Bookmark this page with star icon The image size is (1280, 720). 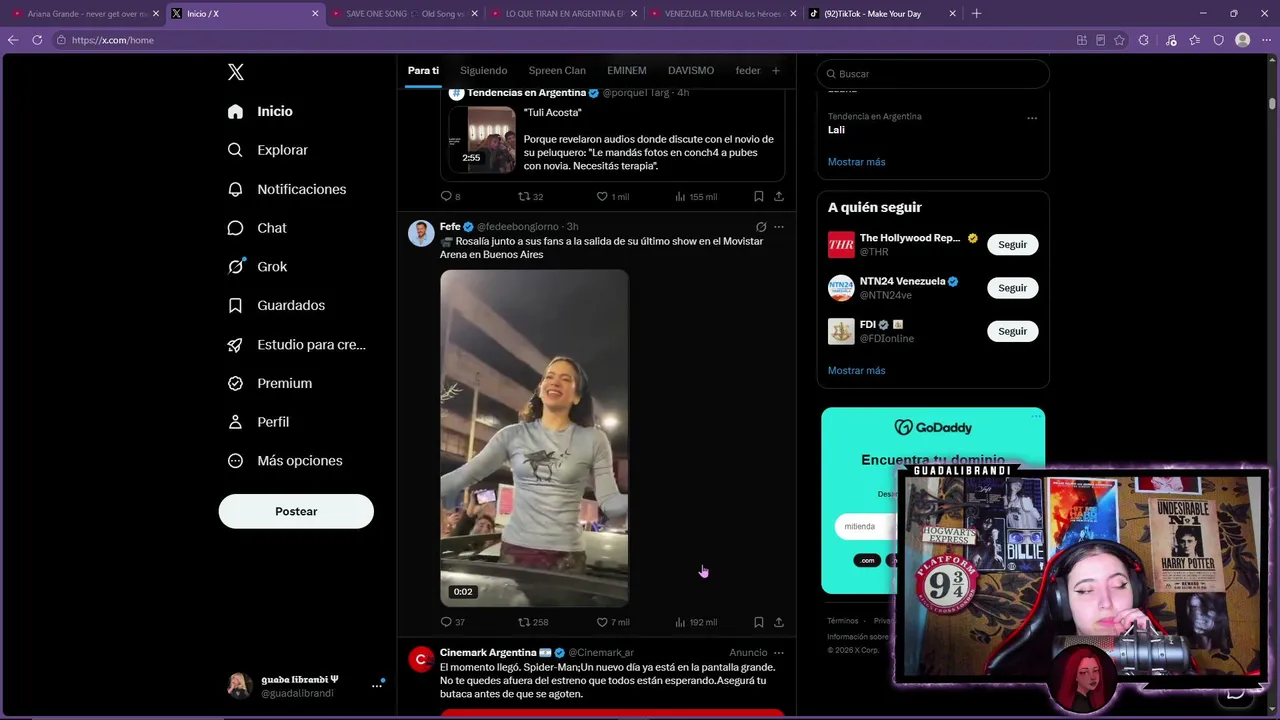[1119, 40]
